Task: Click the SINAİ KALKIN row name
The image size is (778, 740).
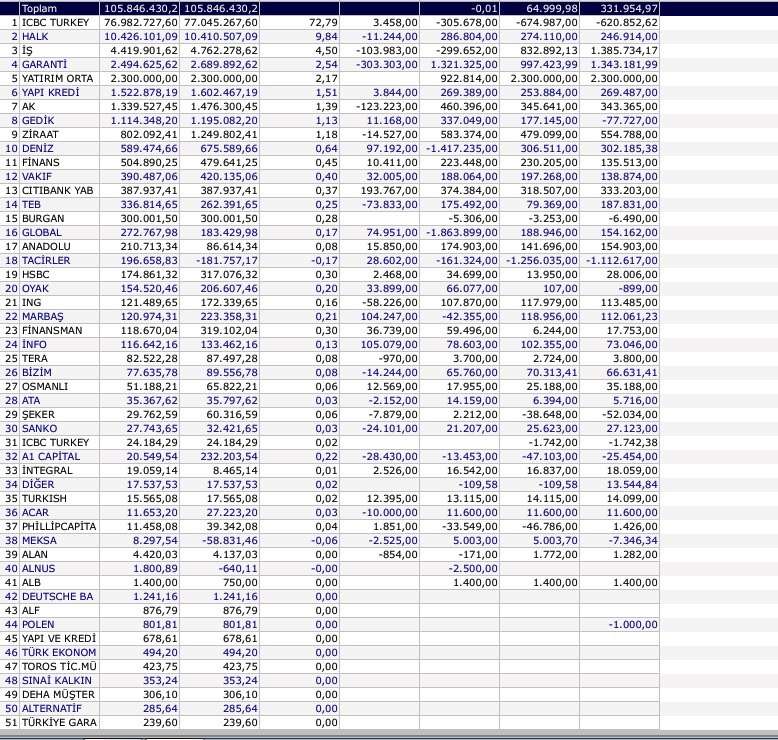Action: 57,680
